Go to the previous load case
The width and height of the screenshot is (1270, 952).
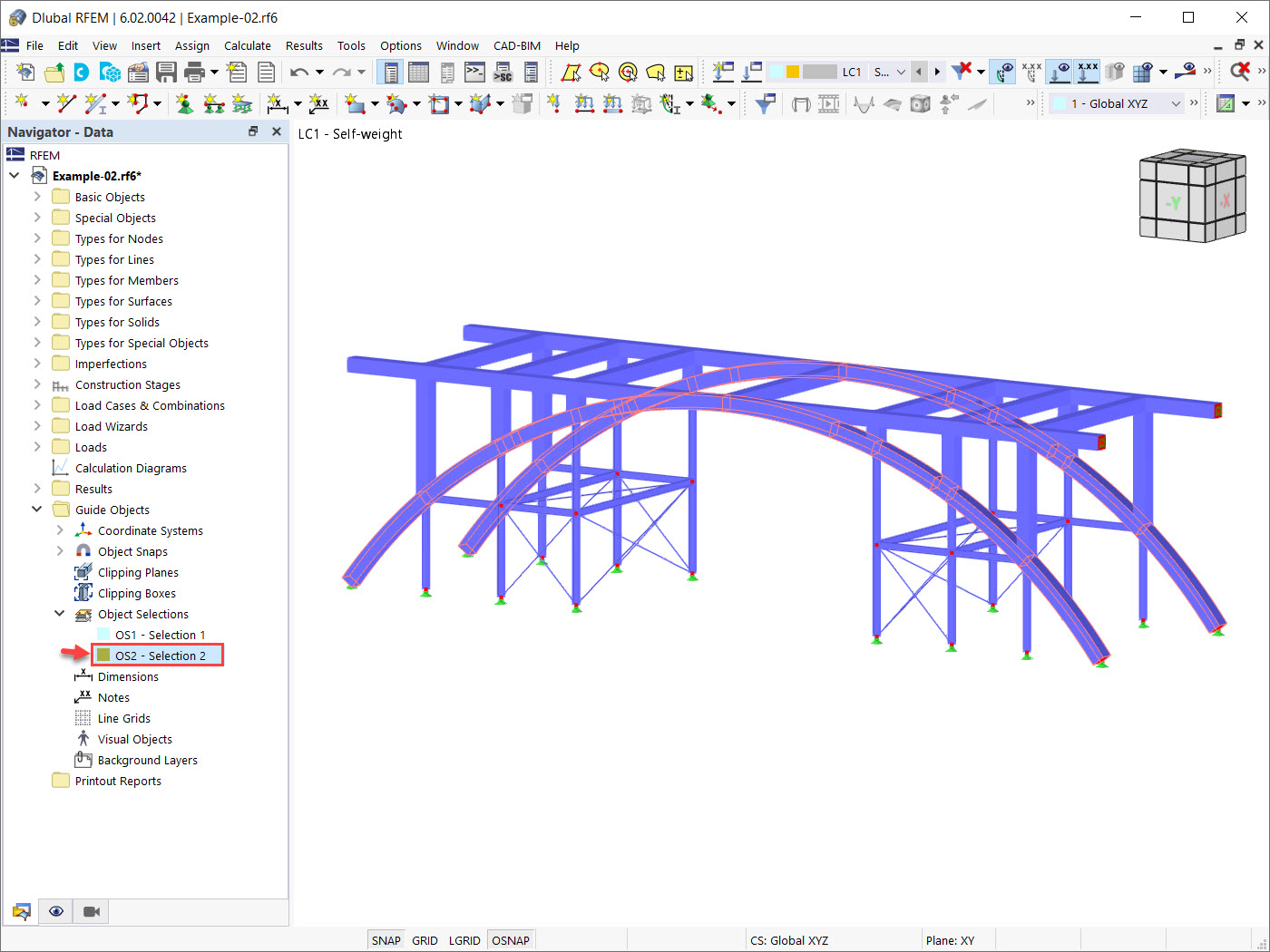point(919,72)
